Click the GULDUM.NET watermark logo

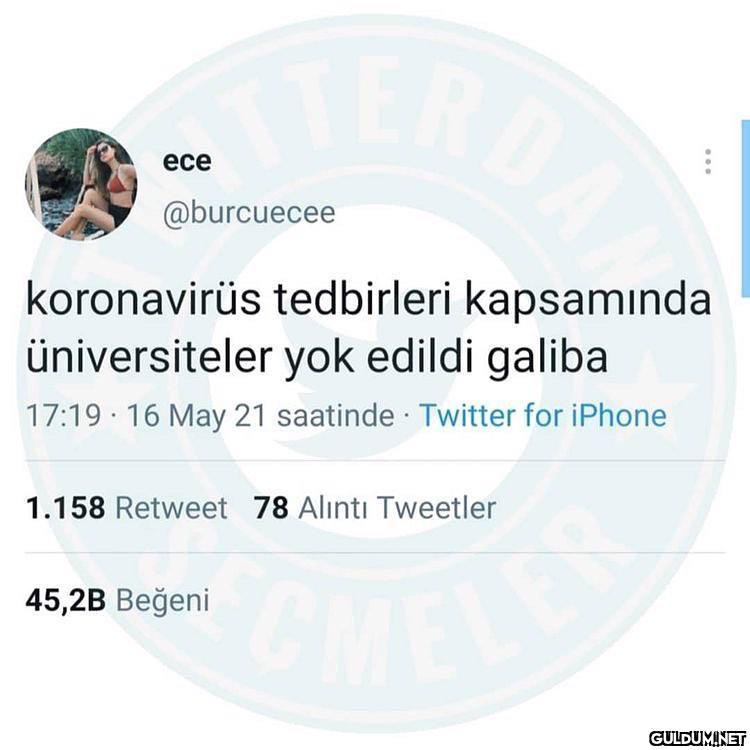697,737
